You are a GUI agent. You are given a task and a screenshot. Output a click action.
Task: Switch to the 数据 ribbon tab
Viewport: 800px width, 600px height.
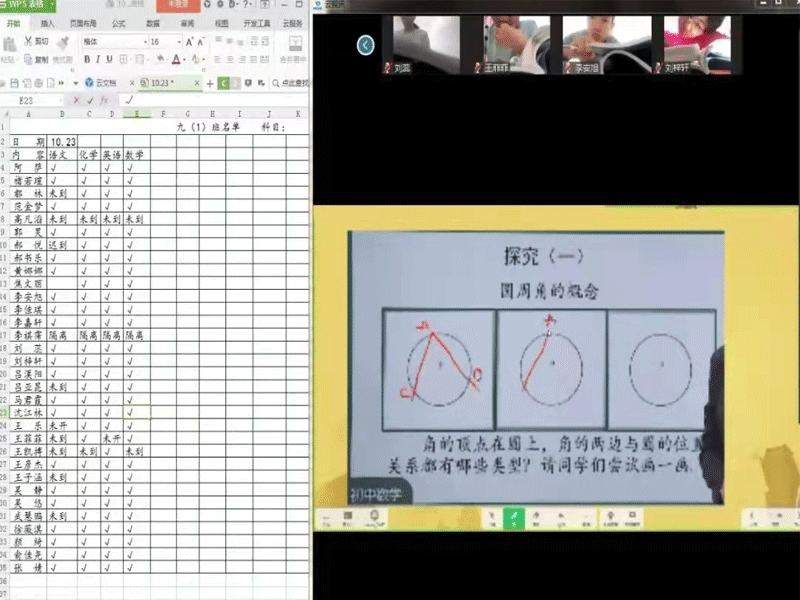coord(153,23)
